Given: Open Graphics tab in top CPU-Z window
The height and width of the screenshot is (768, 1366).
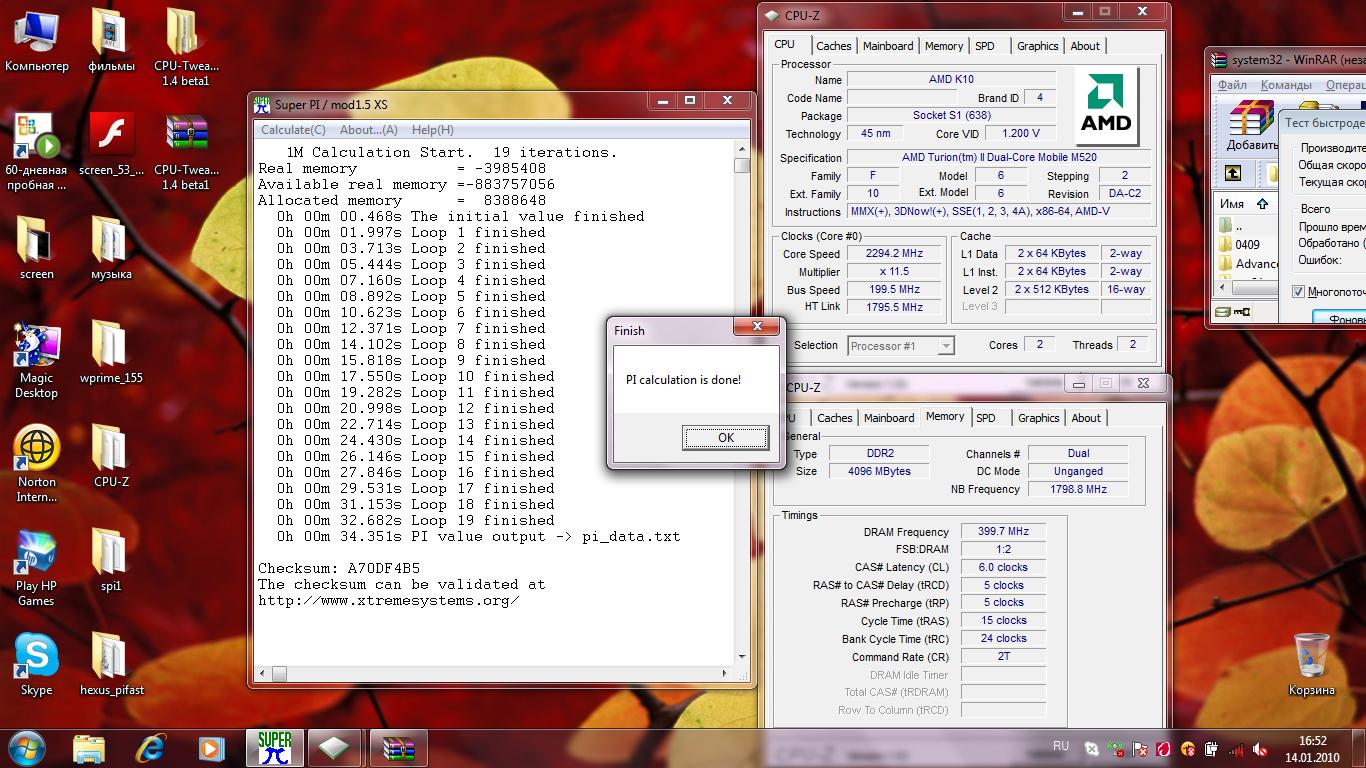Looking at the screenshot, I should click(x=1037, y=46).
